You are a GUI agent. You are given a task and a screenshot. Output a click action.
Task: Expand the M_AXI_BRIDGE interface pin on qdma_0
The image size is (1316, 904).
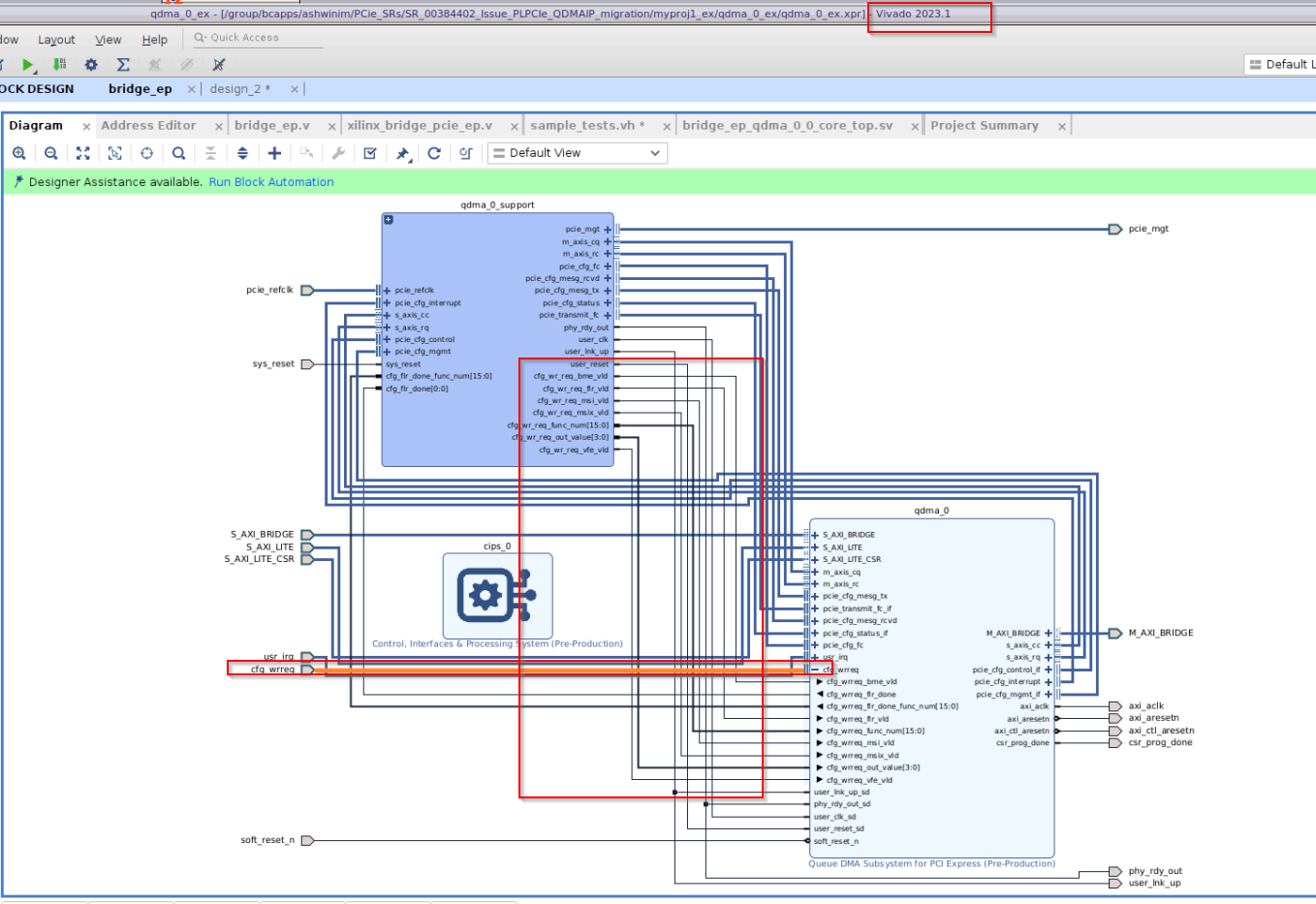point(1049,634)
